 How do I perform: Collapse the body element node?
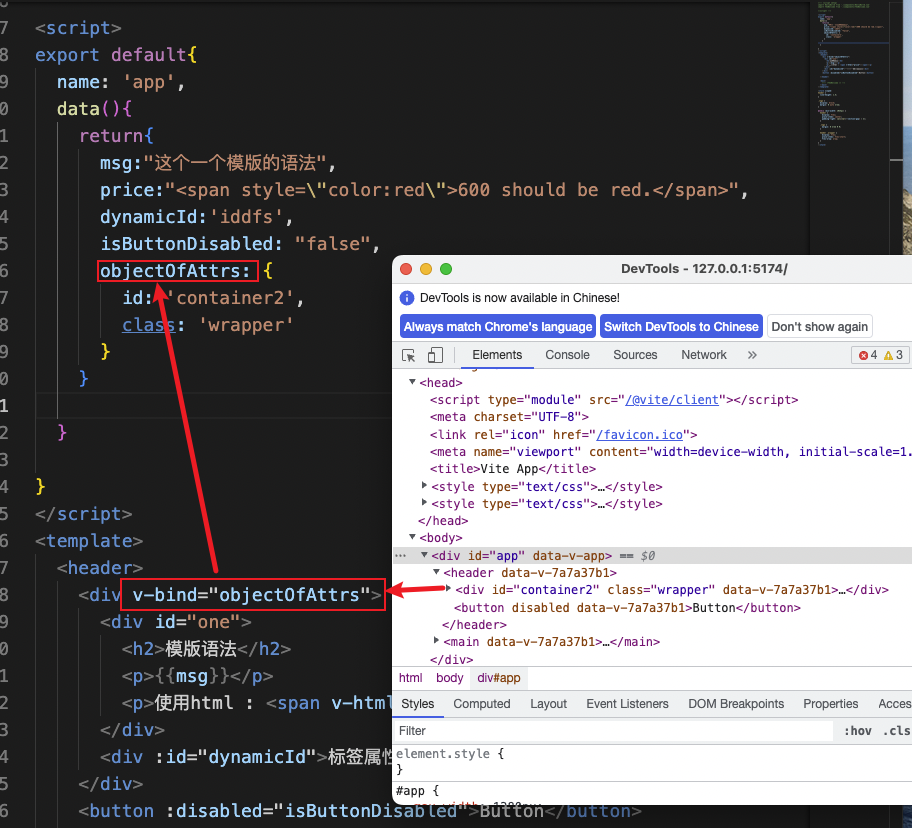click(x=412, y=537)
